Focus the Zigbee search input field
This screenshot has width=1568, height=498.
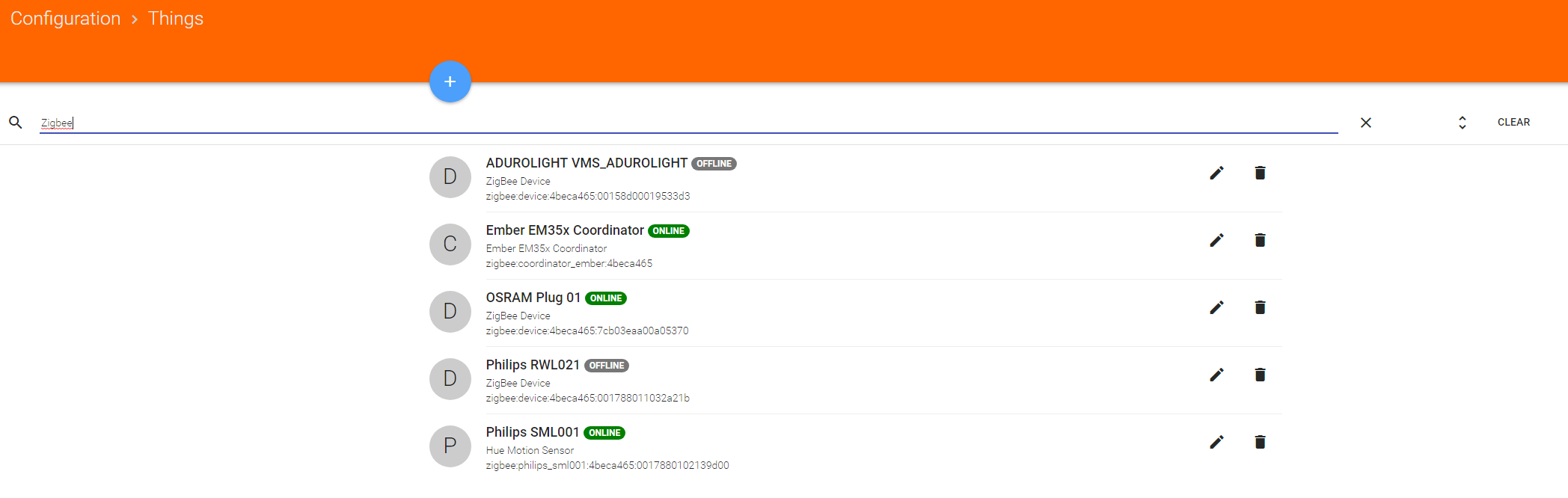point(688,123)
